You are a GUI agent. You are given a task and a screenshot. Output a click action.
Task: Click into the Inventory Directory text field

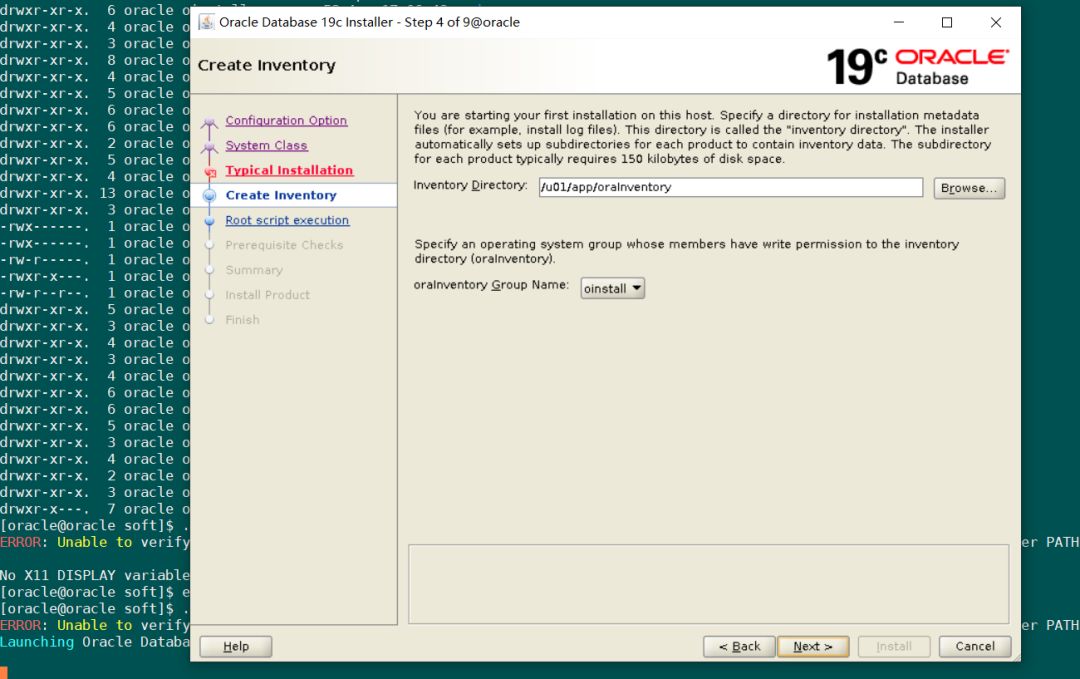point(730,187)
